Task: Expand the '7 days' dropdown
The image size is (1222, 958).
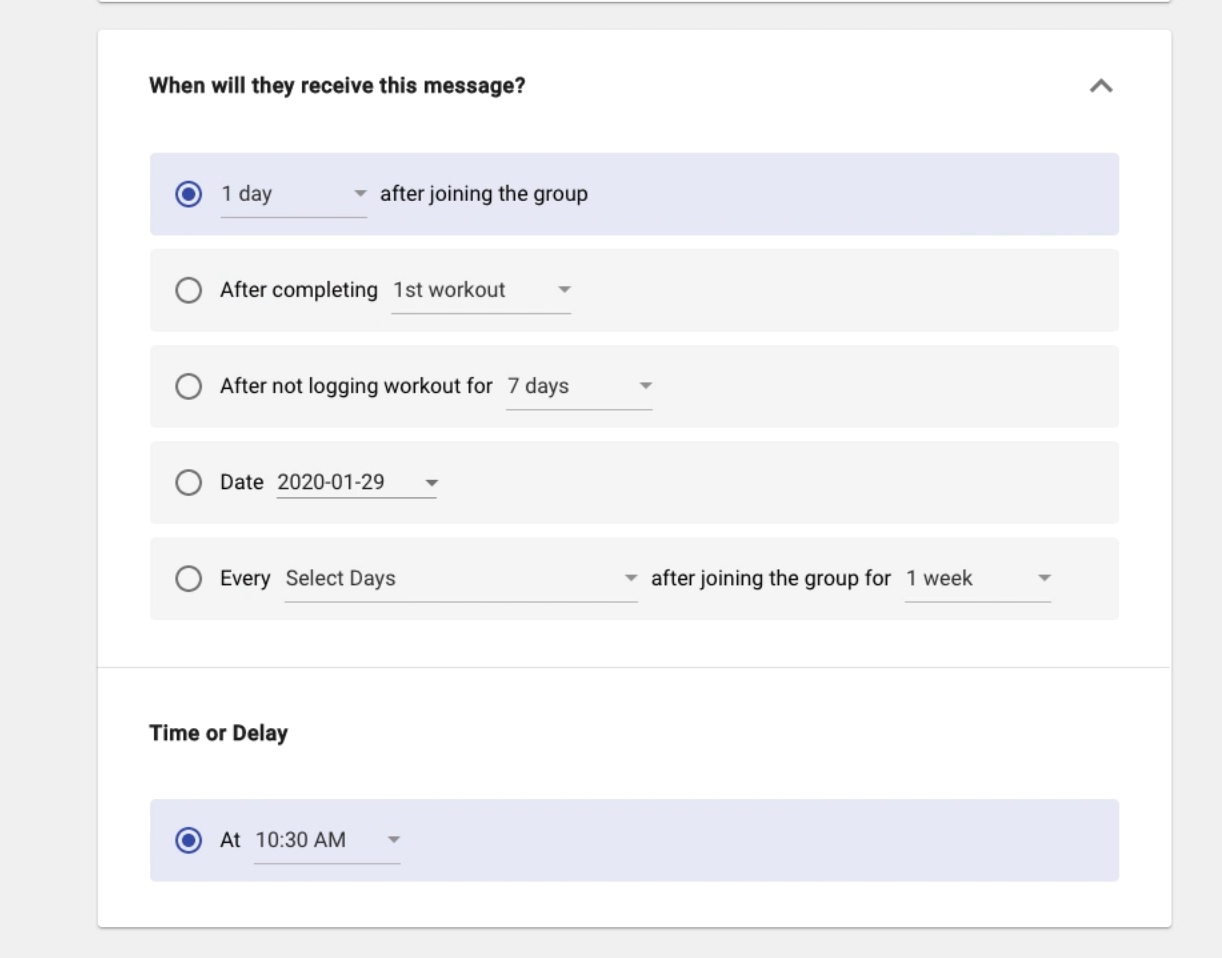Action: coord(578,387)
